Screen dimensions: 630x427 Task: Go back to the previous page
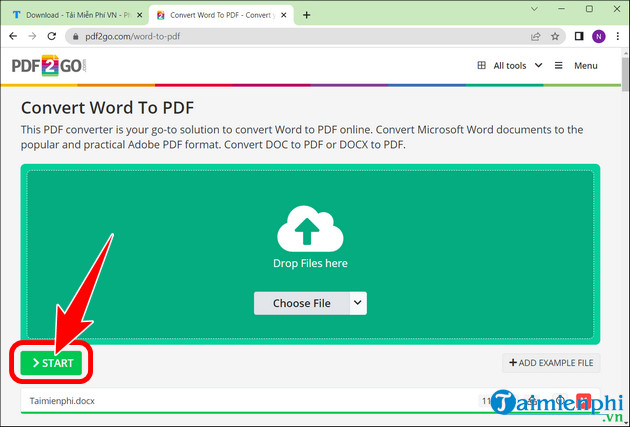pos(13,37)
